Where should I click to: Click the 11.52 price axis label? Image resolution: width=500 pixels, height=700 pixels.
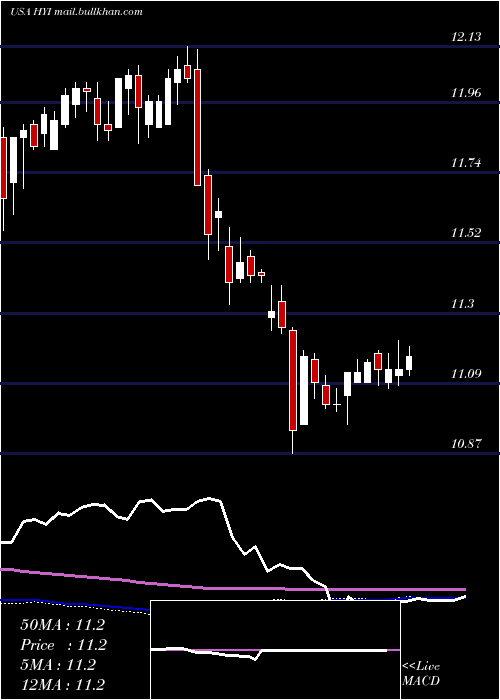(466, 233)
